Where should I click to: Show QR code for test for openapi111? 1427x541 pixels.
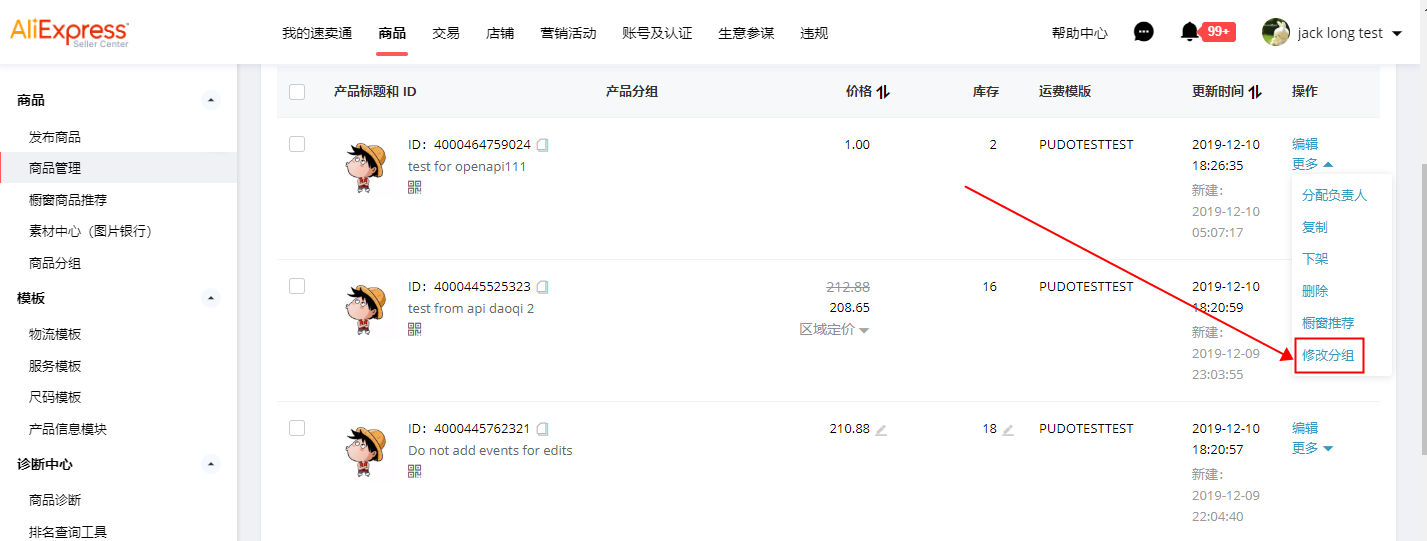click(x=415, y=187)
